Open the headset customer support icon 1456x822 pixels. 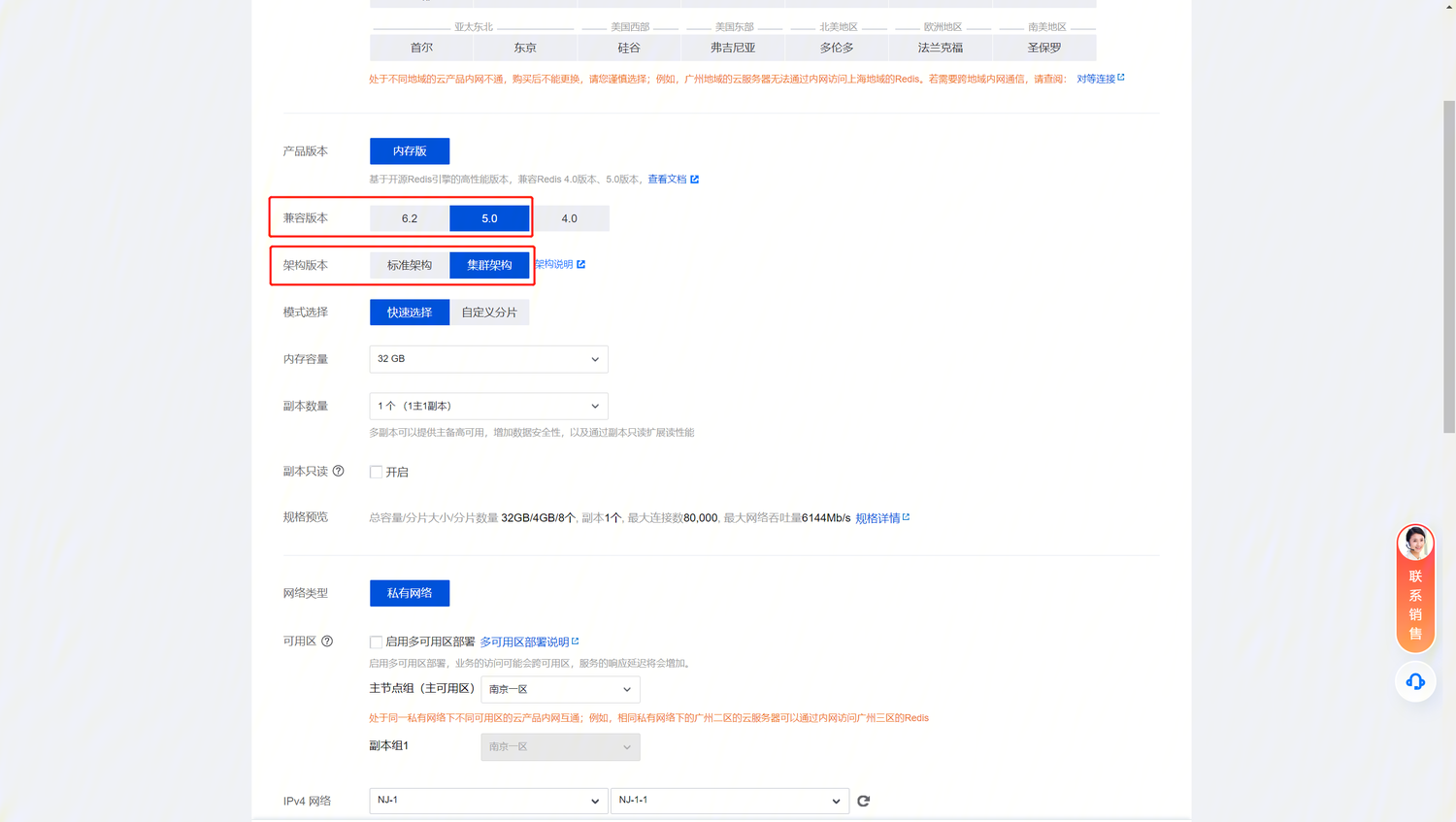click(1415, 681)
